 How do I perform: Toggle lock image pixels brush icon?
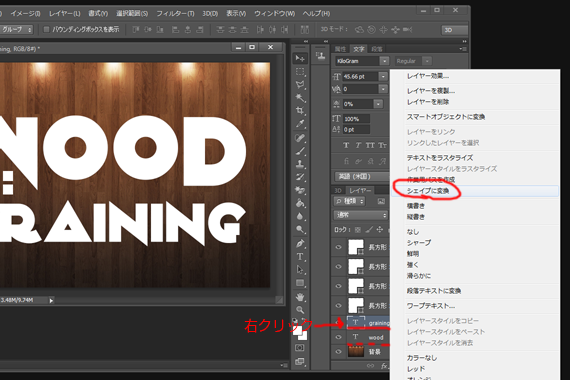[369, 229]
